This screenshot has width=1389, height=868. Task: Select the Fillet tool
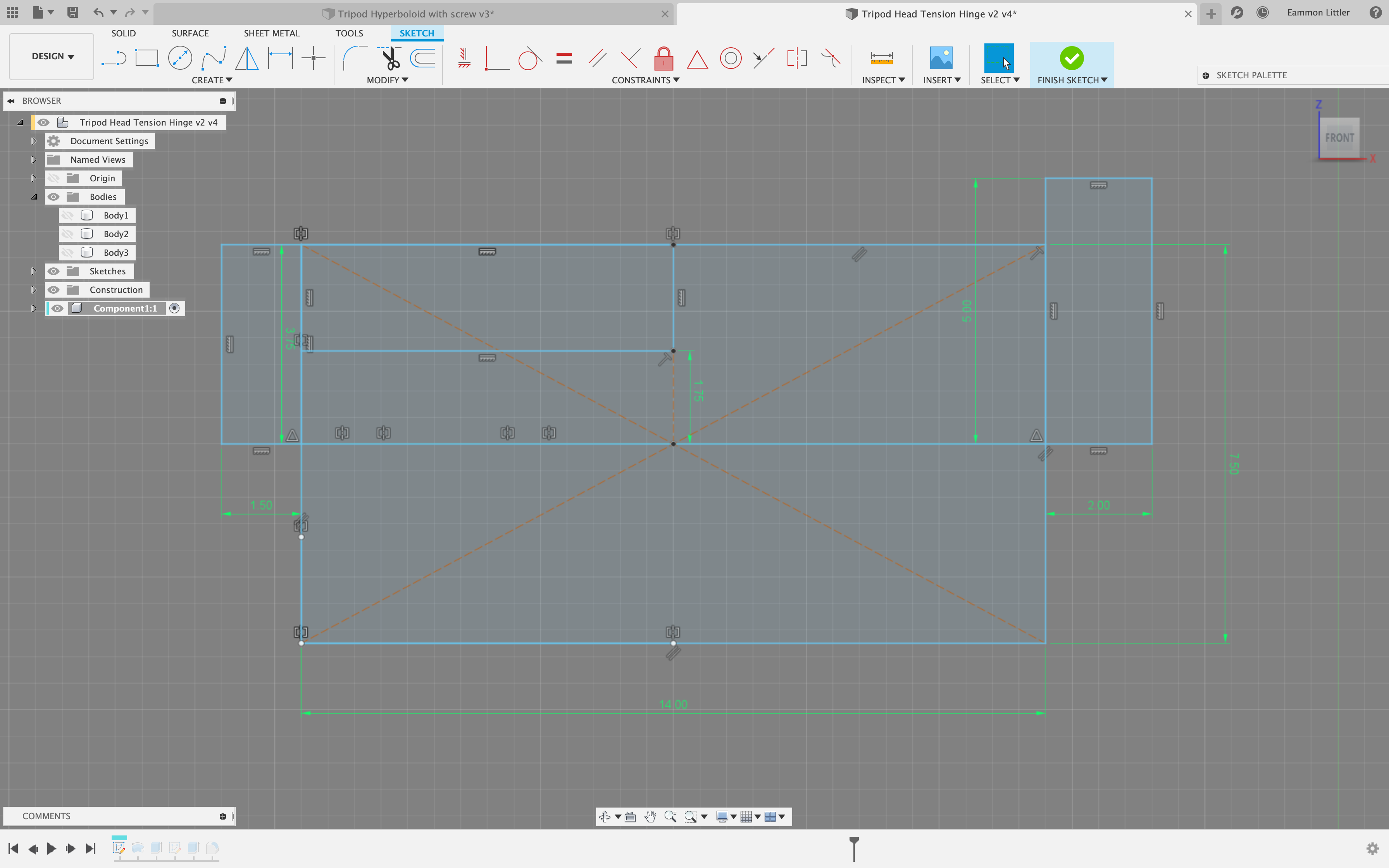355,58
